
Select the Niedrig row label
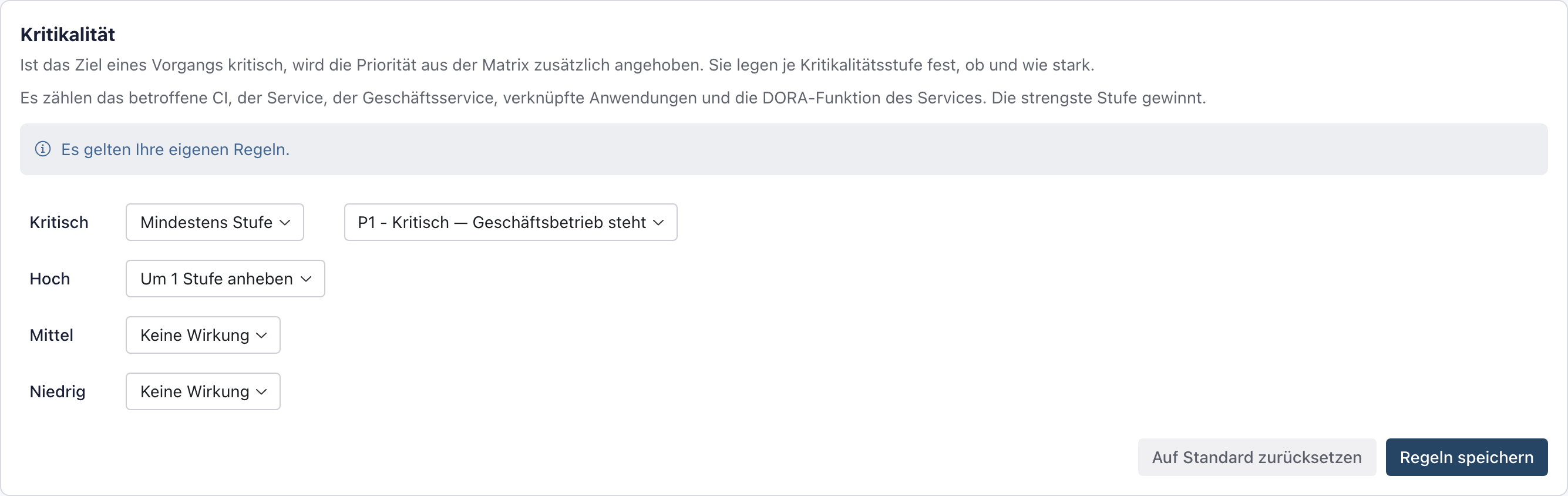(57, 392)
